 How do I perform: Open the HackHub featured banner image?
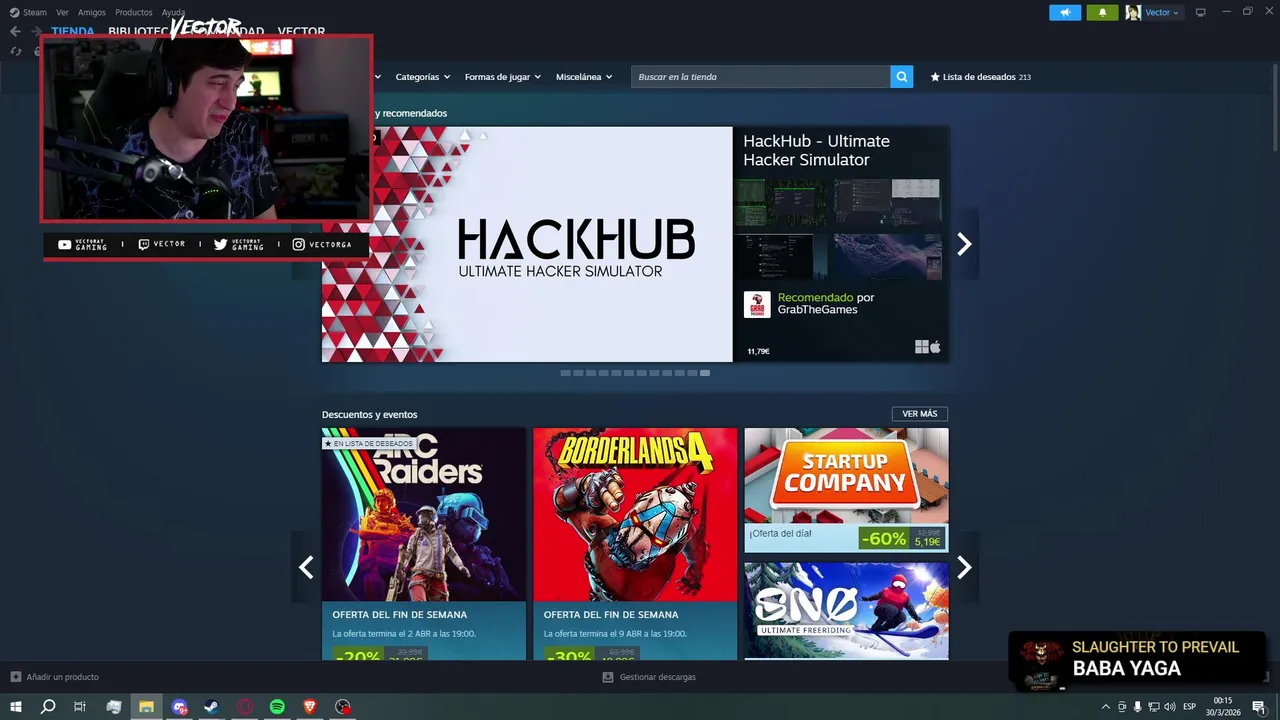pyautogui.click(x=527, y=244)
